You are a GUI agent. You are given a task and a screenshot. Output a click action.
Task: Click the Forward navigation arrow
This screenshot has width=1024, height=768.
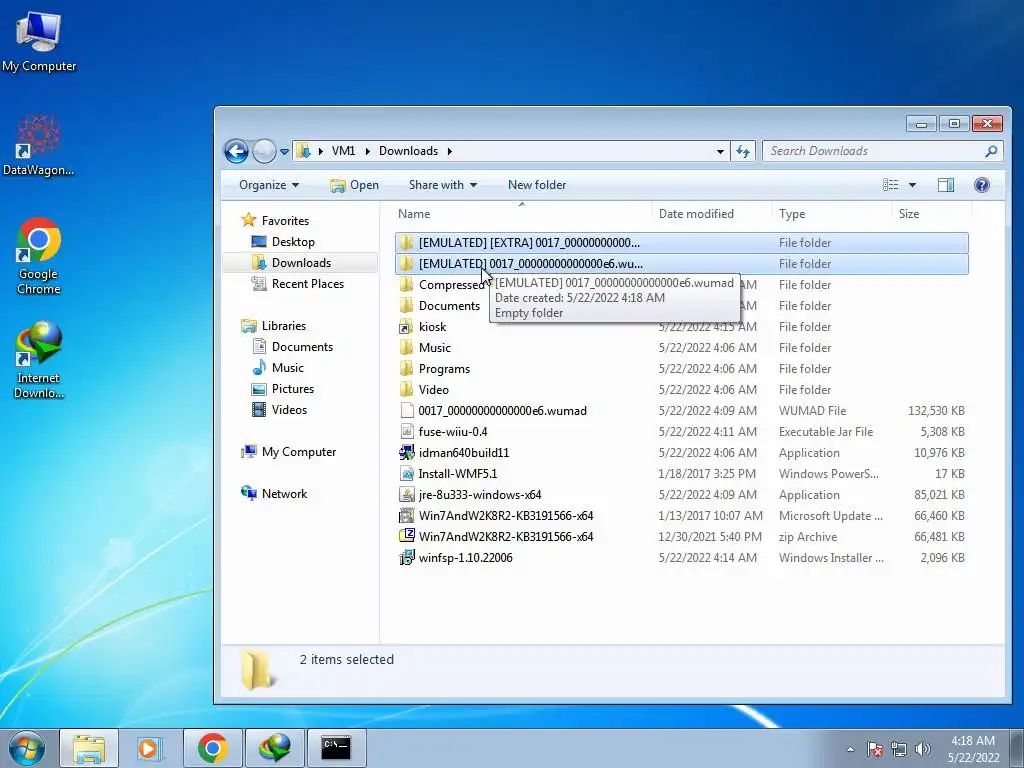point(264,152)
